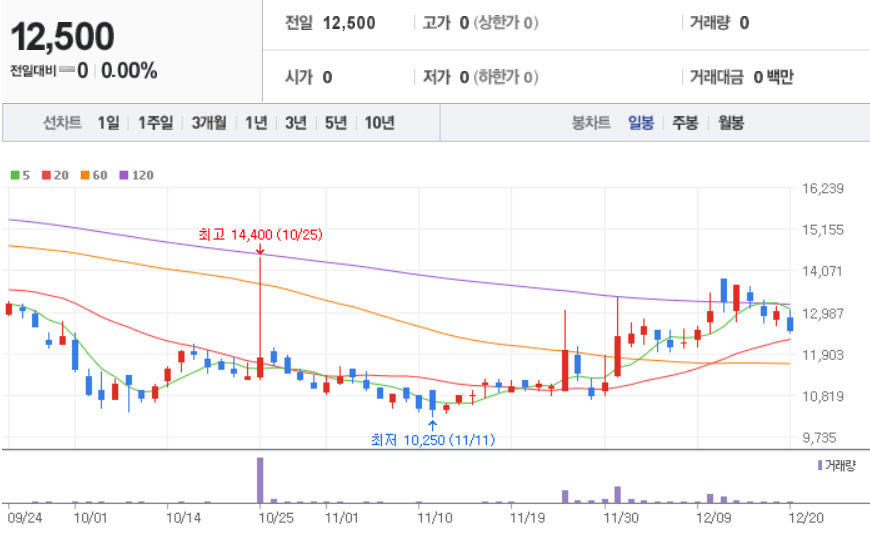
Task: Click the green 5-day moving average swatch
Action: tap(15, 175)
